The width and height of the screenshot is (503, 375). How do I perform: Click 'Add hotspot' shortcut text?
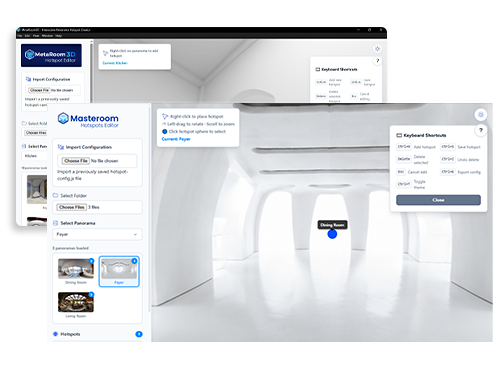(424, 147)
